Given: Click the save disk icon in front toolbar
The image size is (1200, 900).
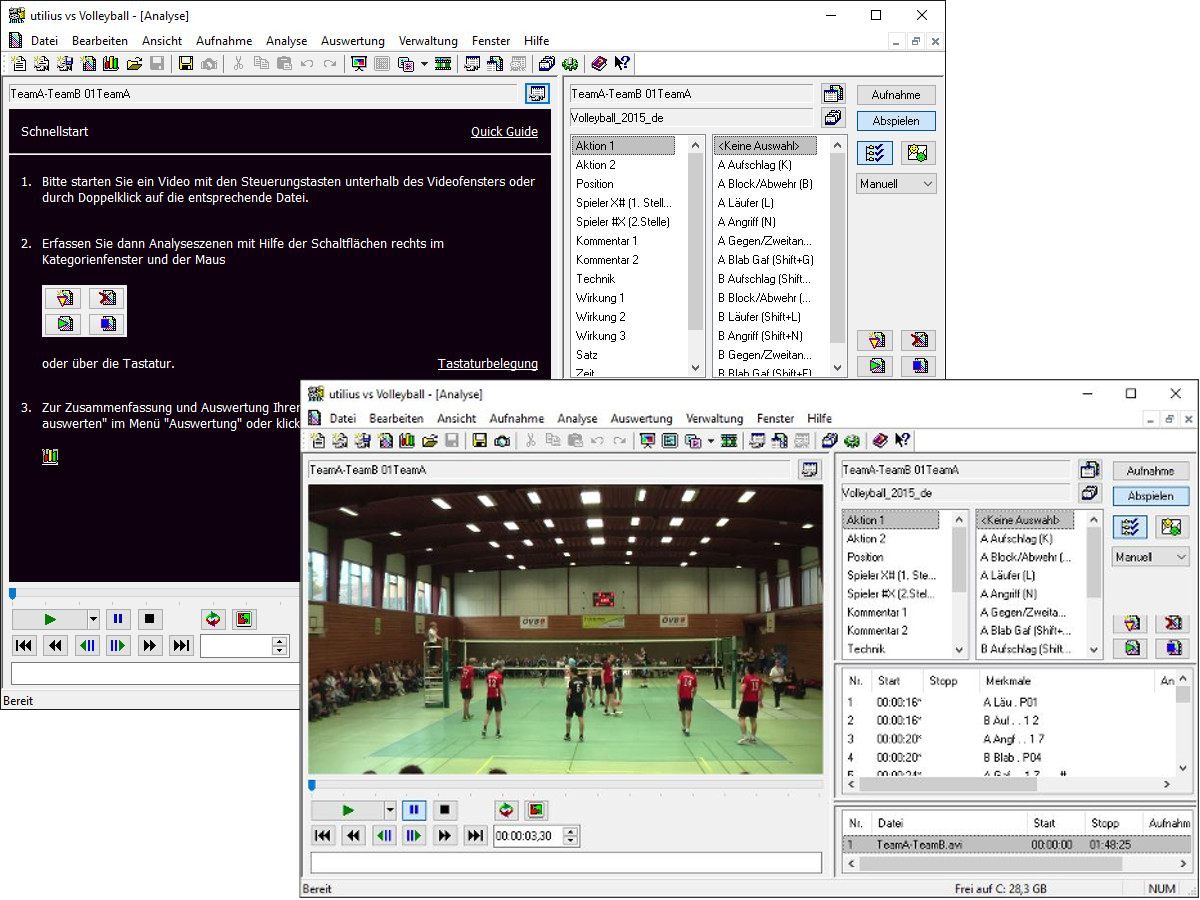Looking at the screenshot, I should pyautogui.click(x=480, y=441).
